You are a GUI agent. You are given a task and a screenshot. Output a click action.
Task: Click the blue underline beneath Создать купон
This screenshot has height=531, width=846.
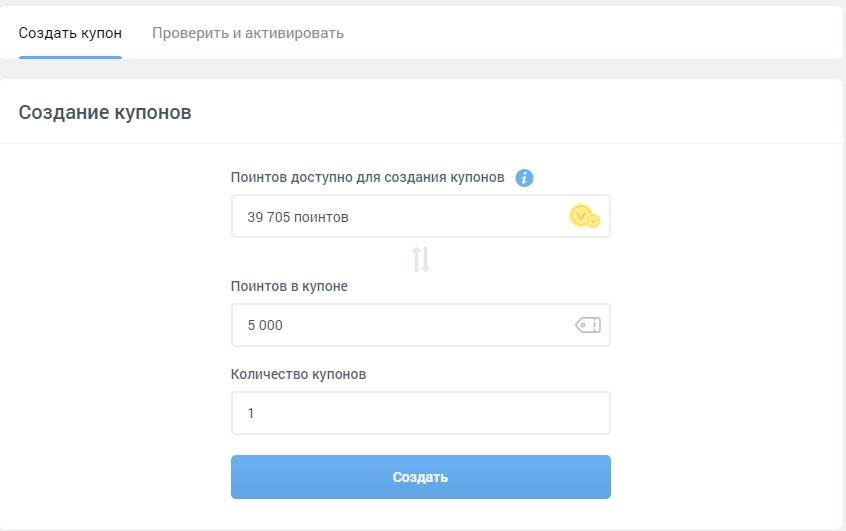coord(70,57)
